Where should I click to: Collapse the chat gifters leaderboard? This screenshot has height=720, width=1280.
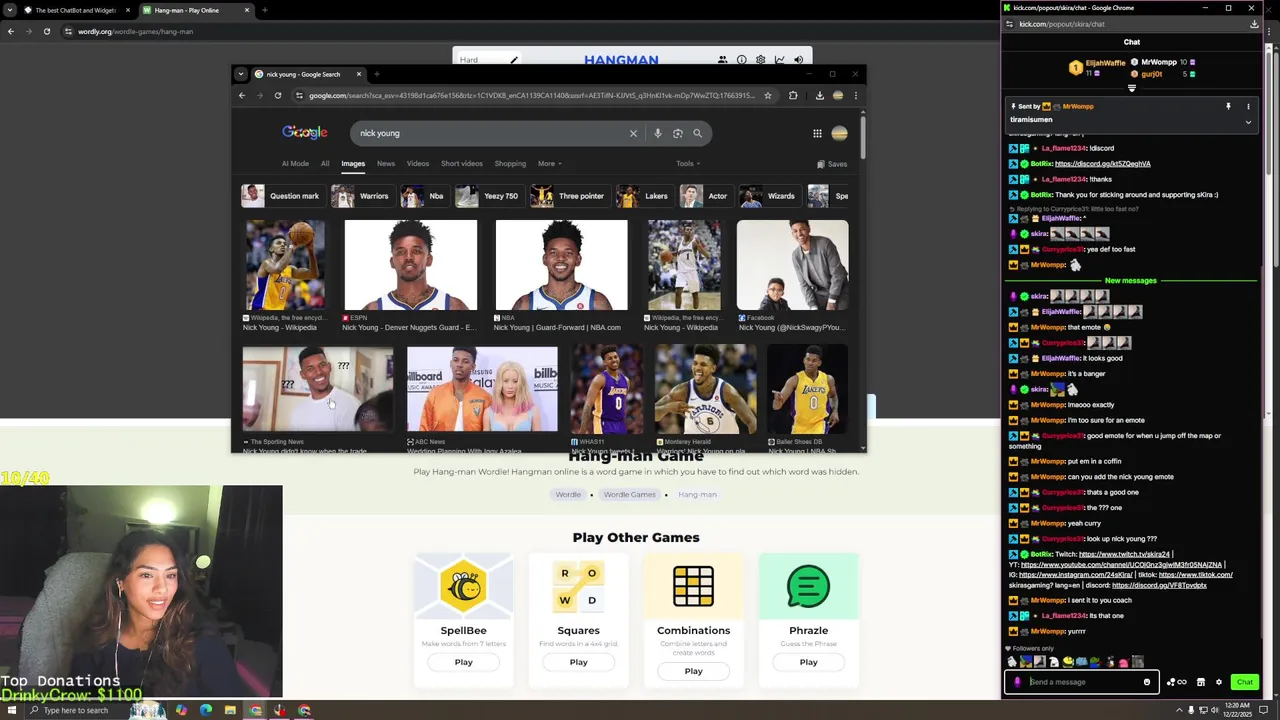pyautogui.click(x=1132, y=88)
